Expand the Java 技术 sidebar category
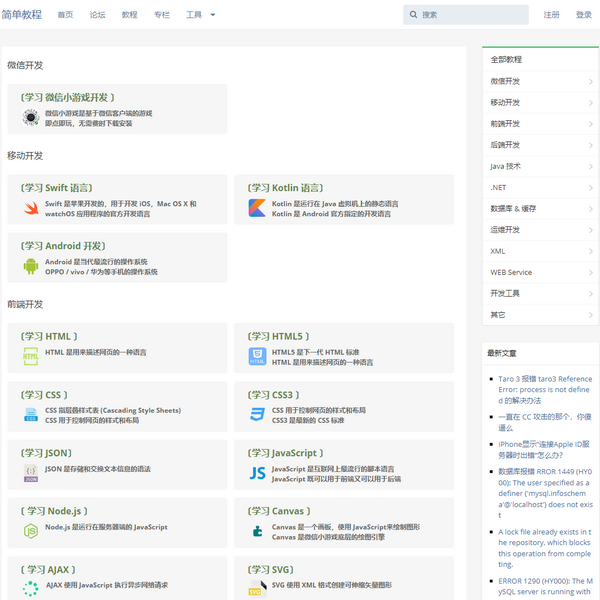Image resolution: width=600 pixels, height=600 pixels. click(x=540, y=166)
